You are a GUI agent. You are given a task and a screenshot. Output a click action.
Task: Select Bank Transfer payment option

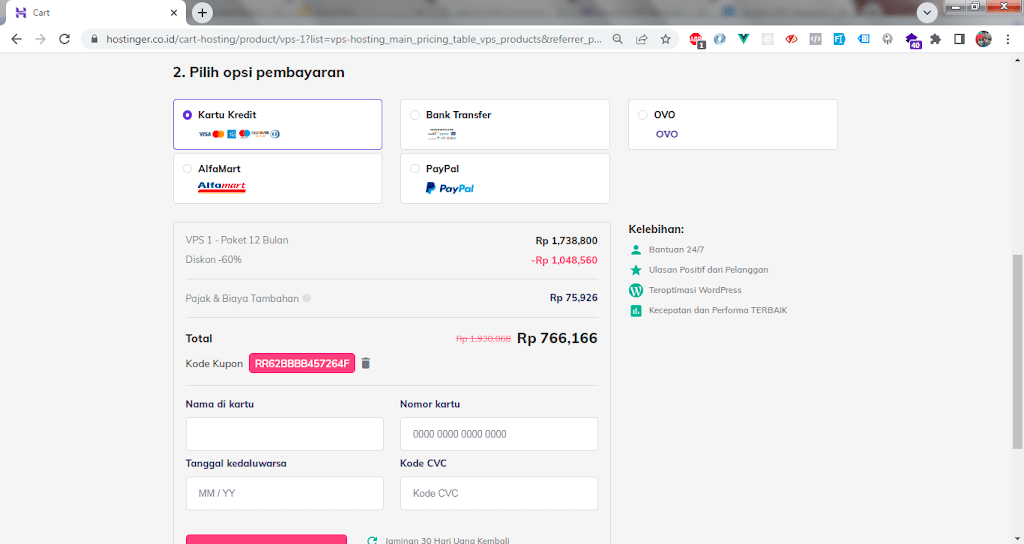[505, 124]
